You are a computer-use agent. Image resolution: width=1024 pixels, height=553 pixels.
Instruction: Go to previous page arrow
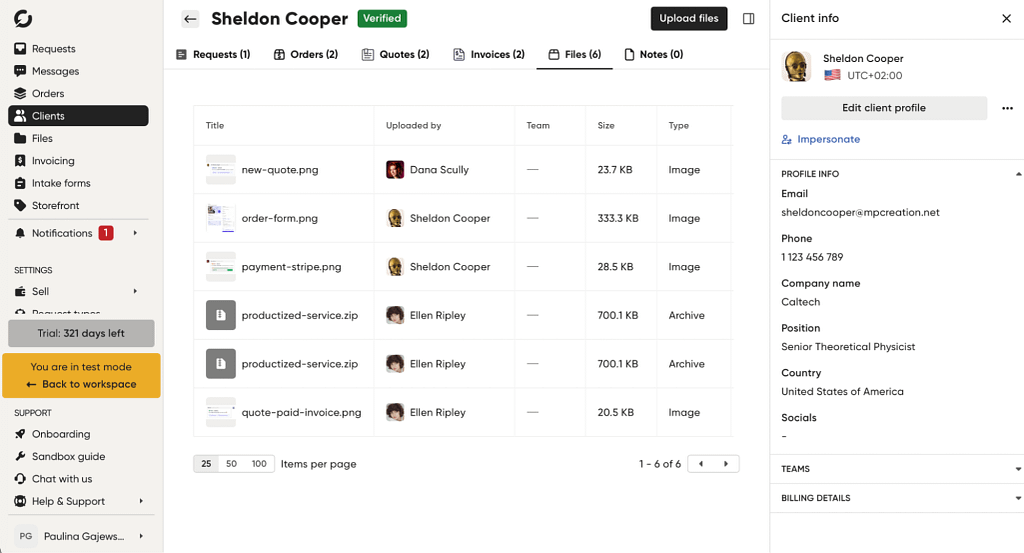(701, 464)
